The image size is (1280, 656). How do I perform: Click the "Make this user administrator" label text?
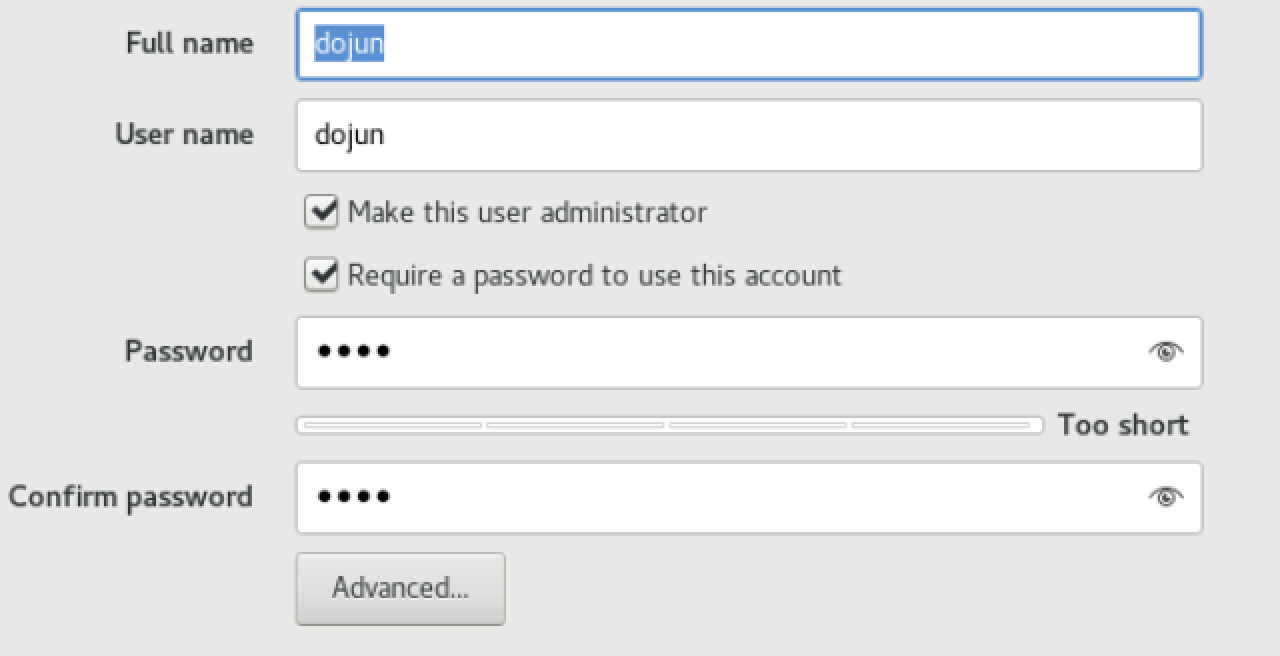coord(527,213)
